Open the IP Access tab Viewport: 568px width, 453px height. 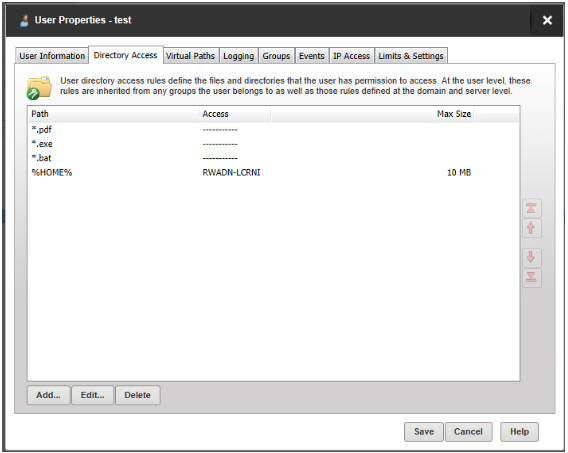coord(351,56)
